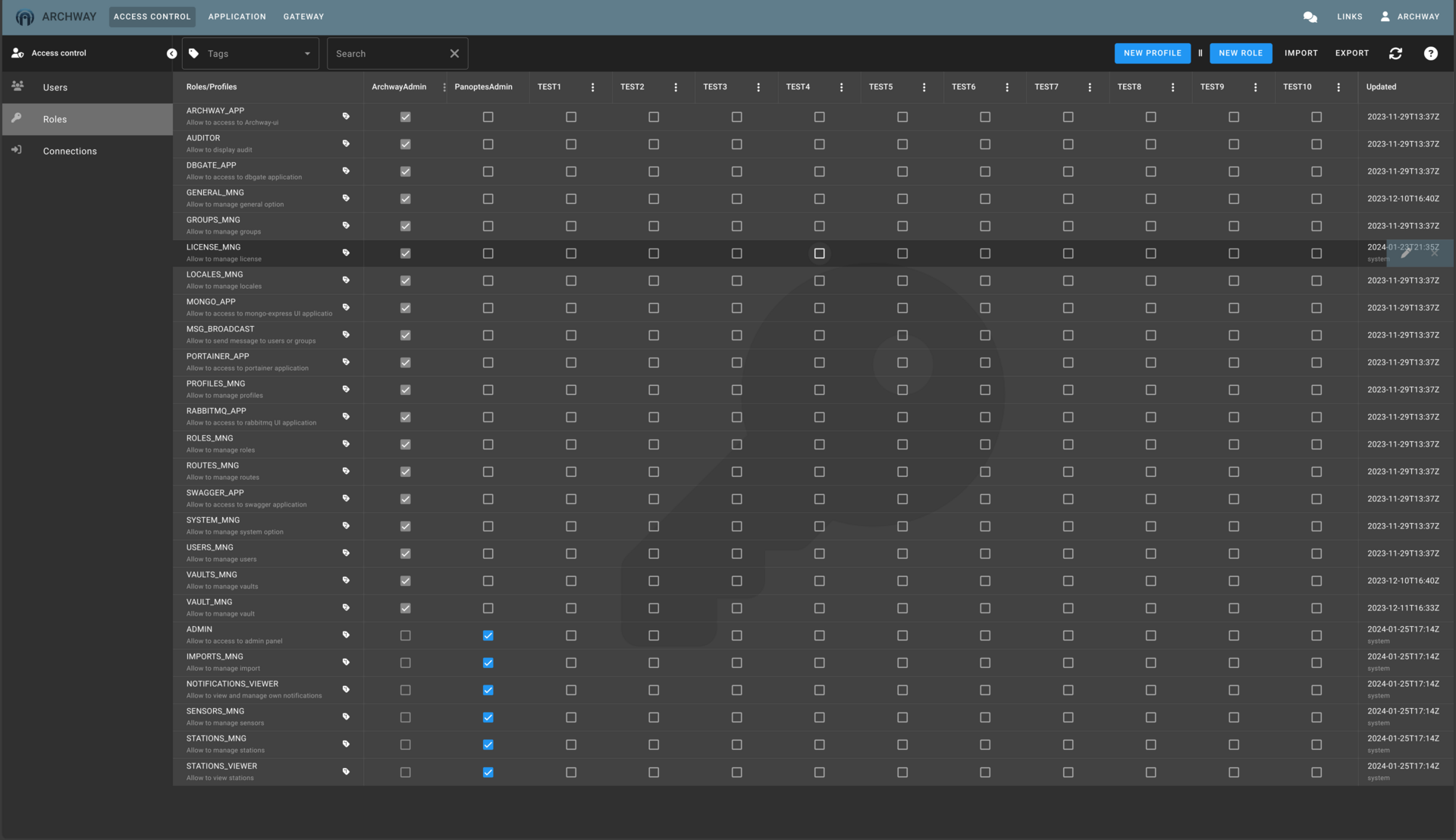Click the Search input field
Image resolution: width=1456 pixels, height=840 pixels.
coord(389,53)
